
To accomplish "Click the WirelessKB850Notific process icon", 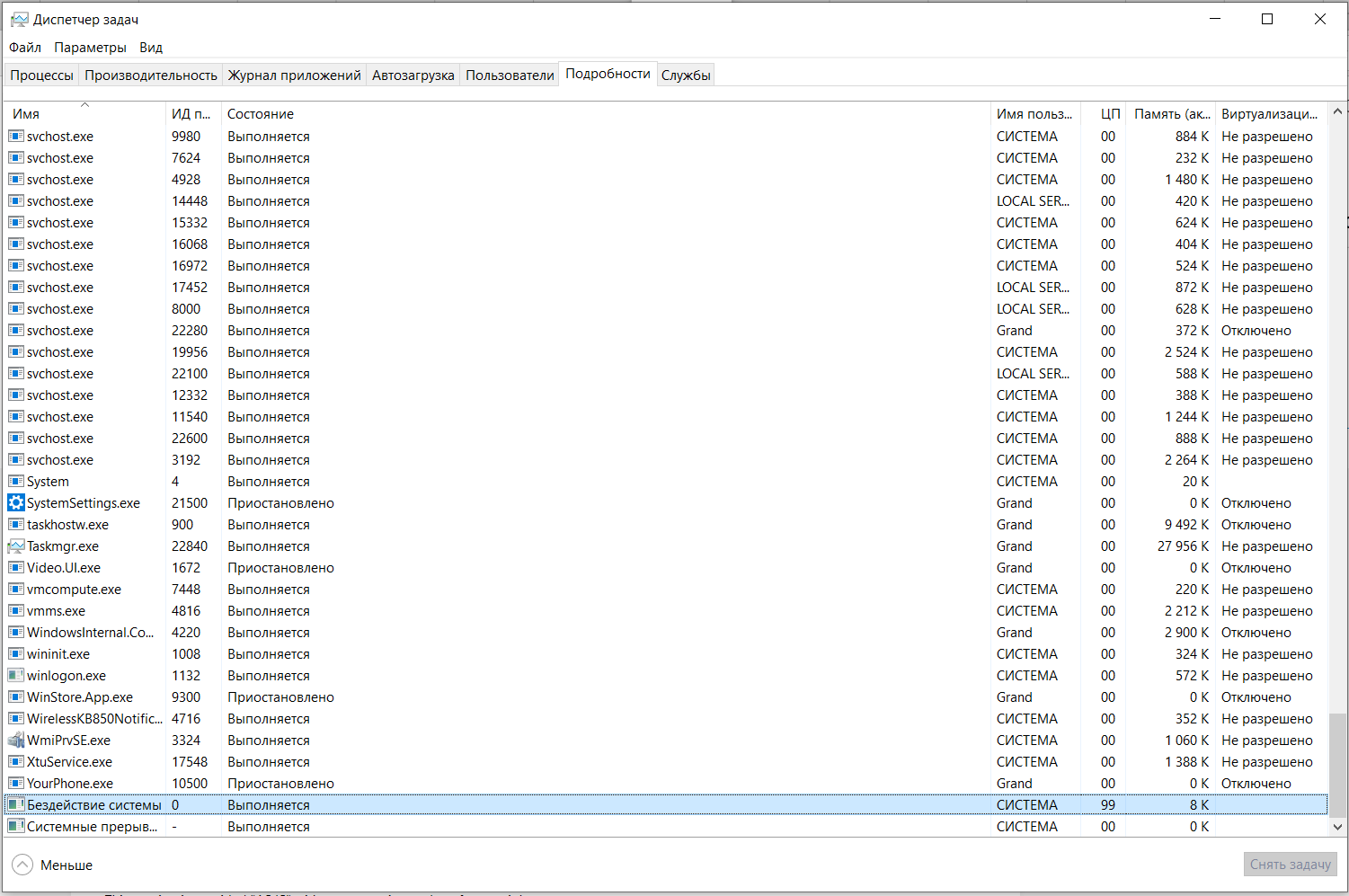I will pos(16,719).
